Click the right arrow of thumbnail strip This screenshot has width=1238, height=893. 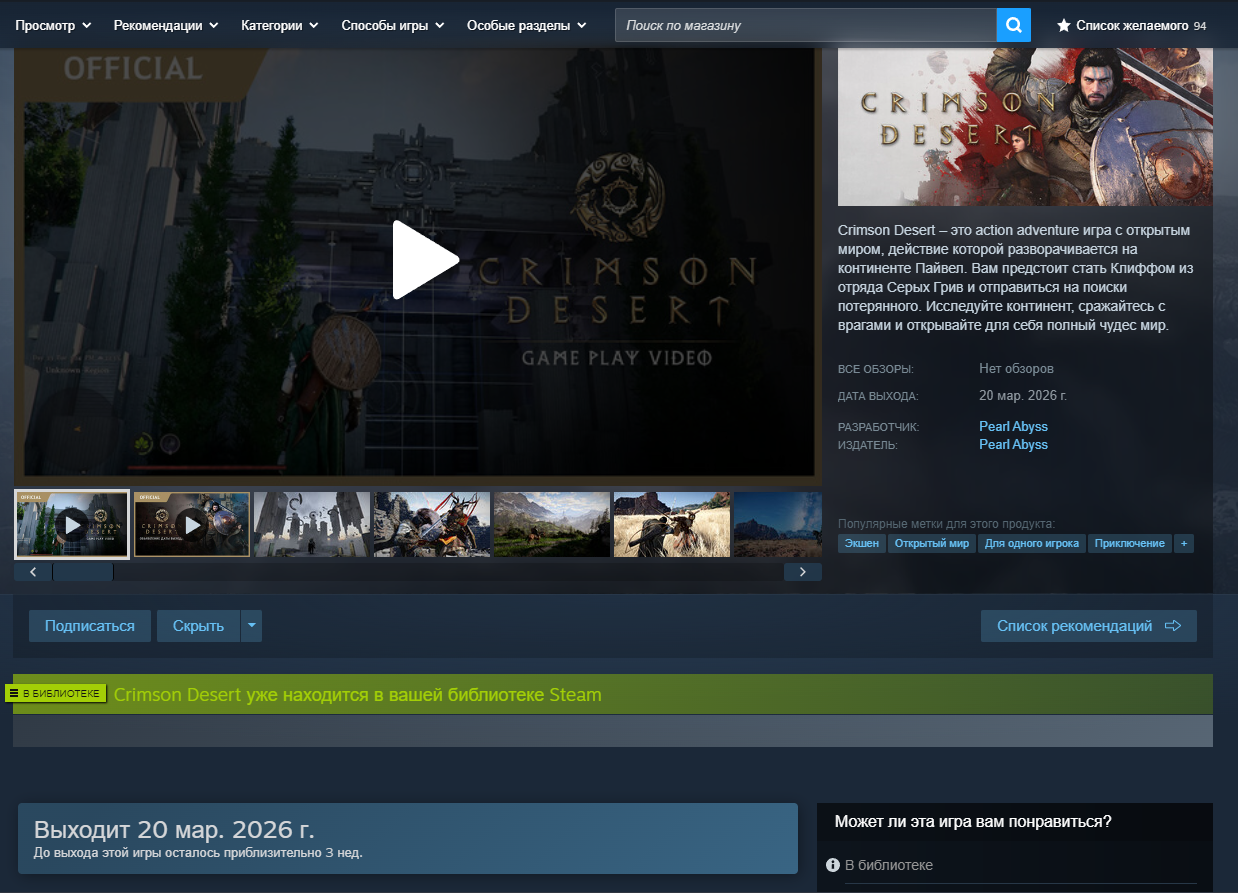coord(803,572)
